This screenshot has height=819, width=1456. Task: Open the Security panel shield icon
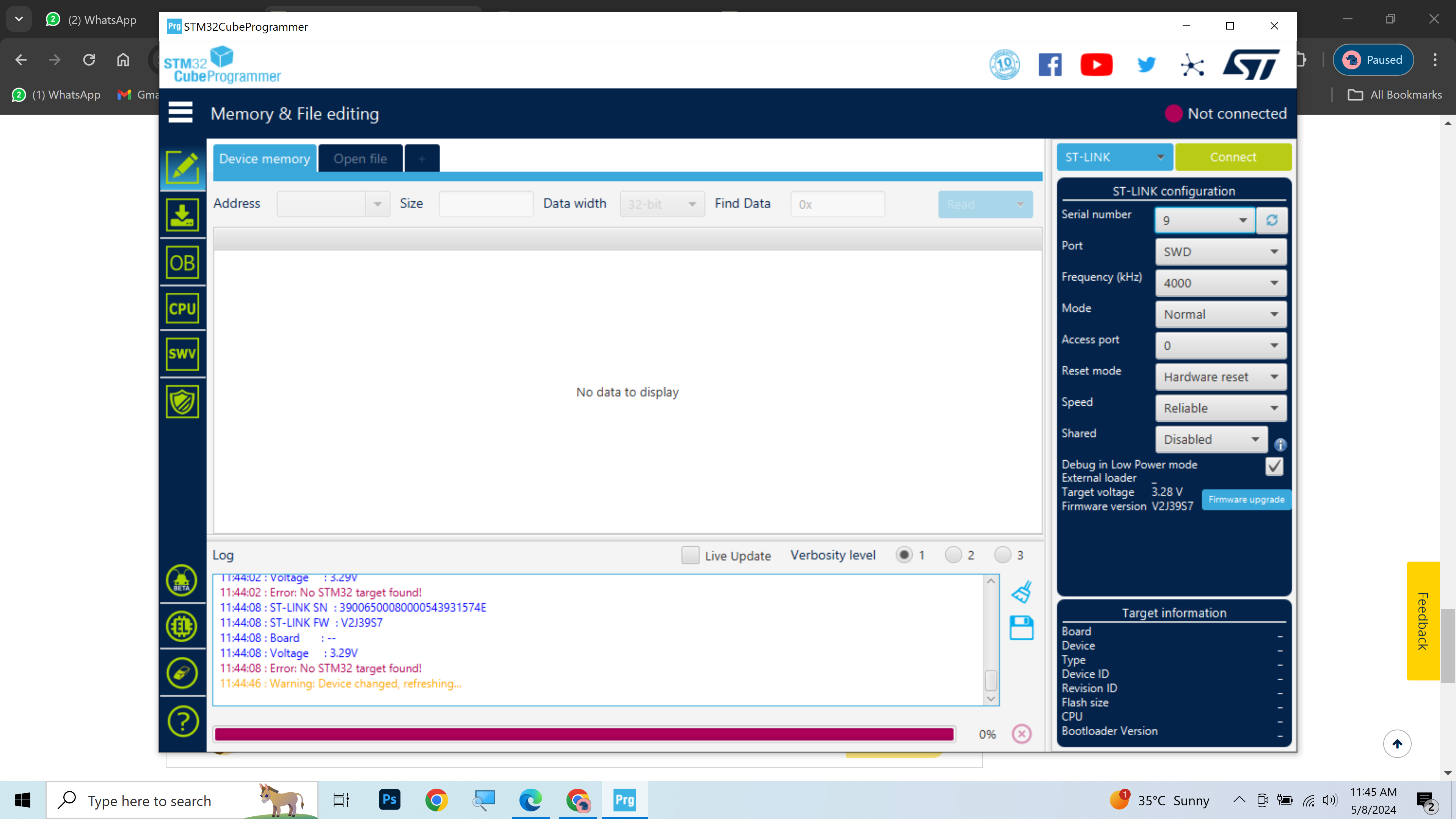182,401
